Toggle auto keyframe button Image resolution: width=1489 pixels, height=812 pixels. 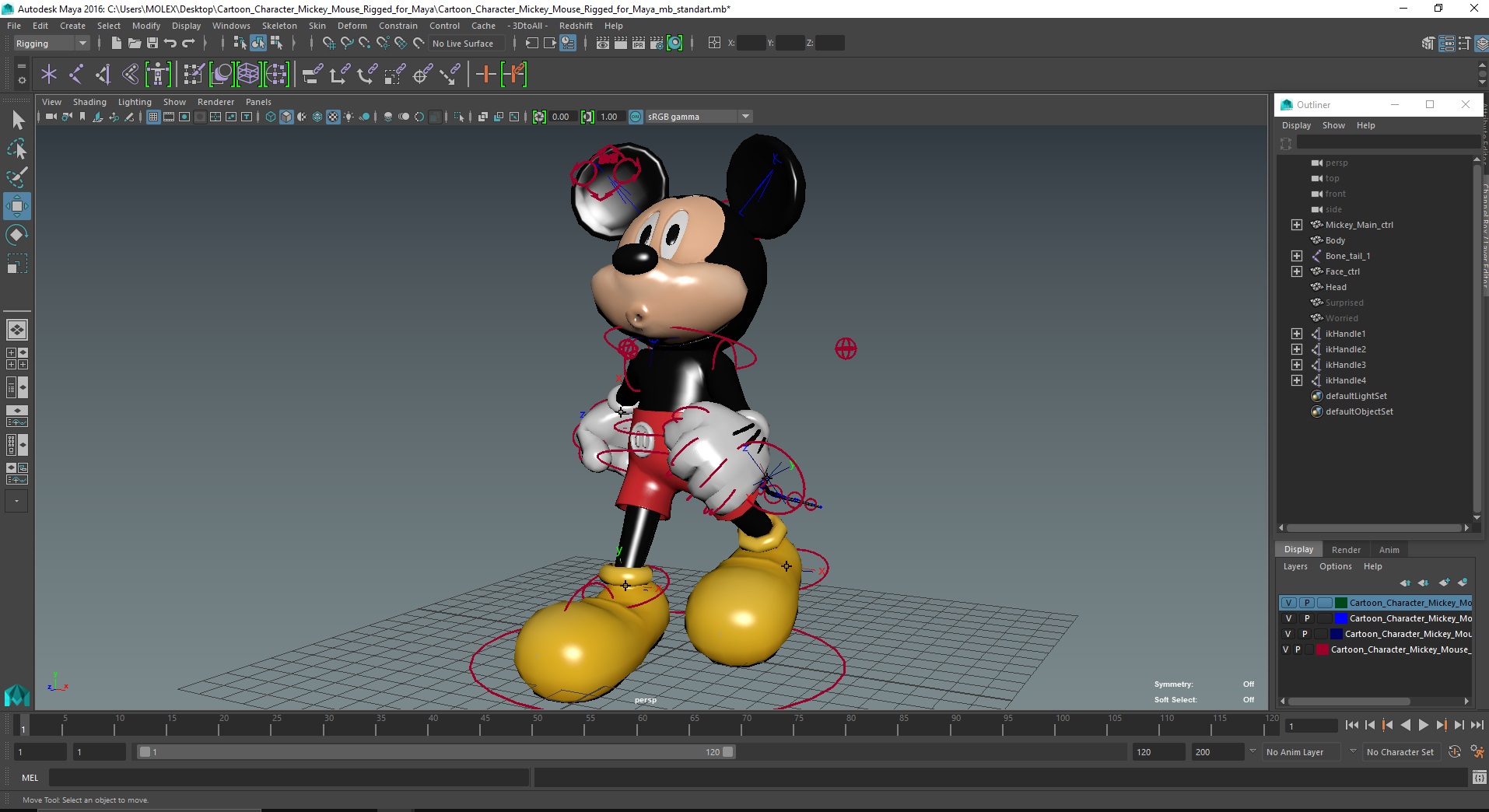coord(1454,752)
